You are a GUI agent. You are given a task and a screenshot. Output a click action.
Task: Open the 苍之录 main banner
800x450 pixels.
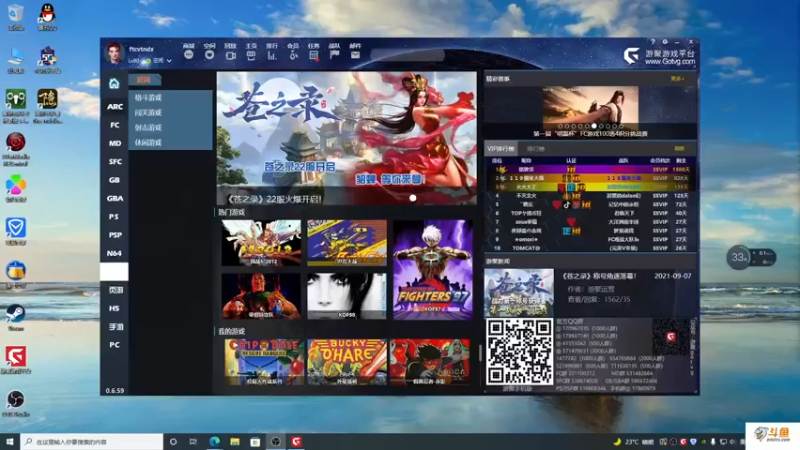346,138
